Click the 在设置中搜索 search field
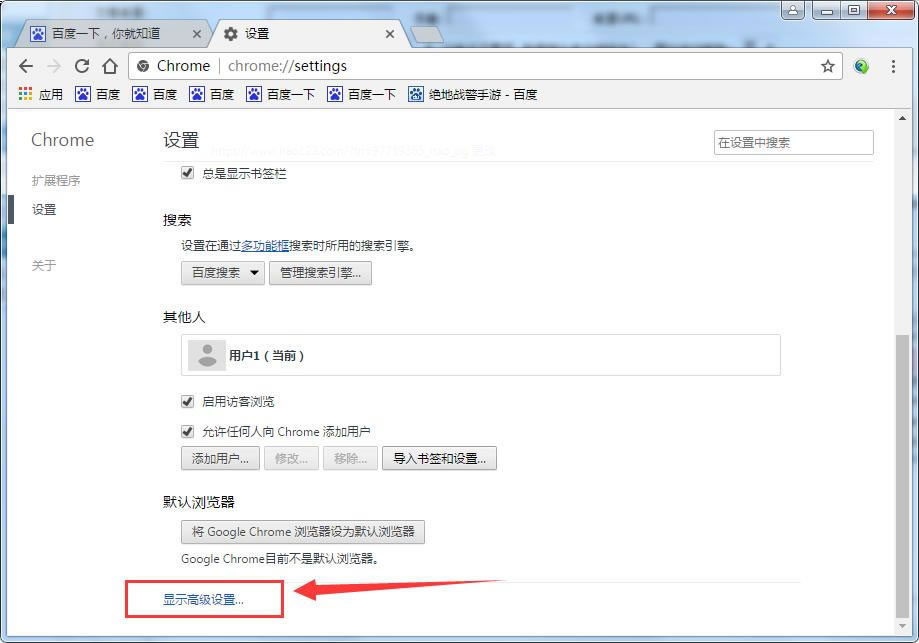The height and width of the screenshot is (643, 919). [793, 143]
